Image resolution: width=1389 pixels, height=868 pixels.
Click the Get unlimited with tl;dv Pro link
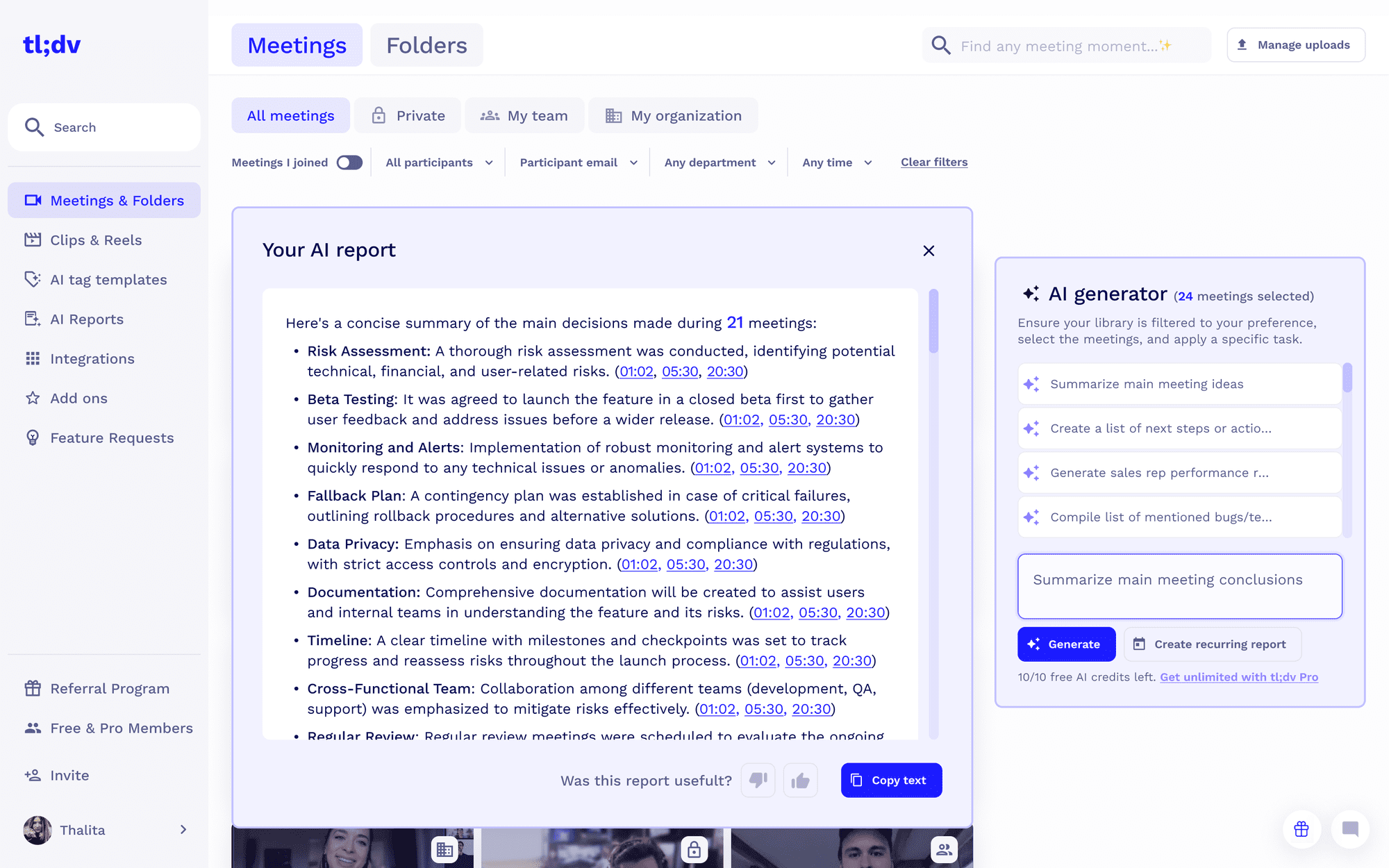1239,676
